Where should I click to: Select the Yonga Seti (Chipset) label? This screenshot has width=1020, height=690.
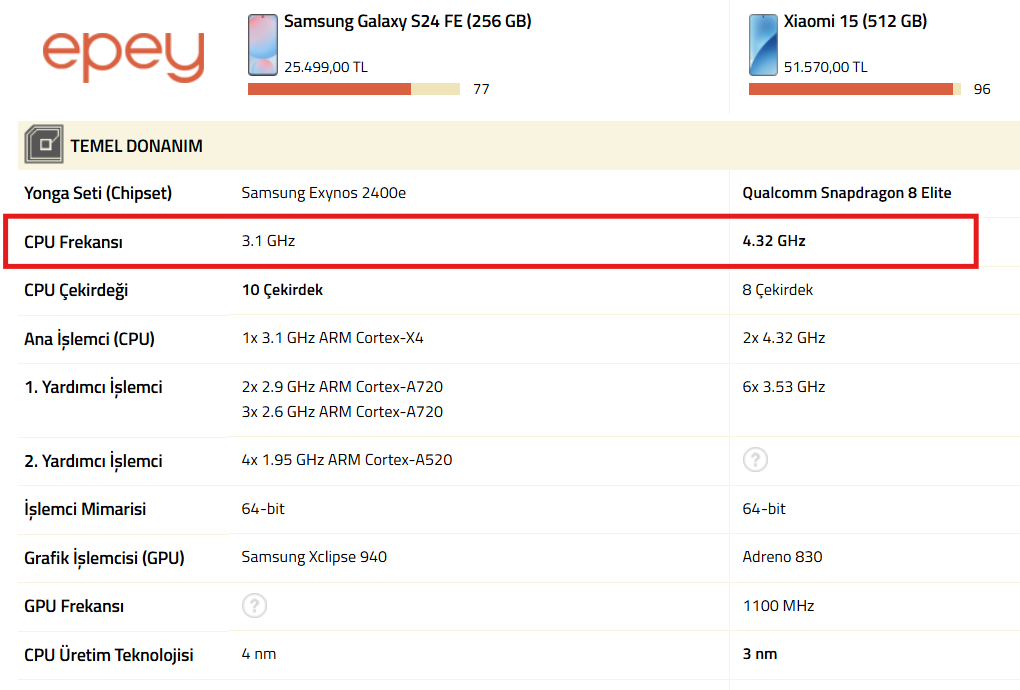click(x=98, y=193)
